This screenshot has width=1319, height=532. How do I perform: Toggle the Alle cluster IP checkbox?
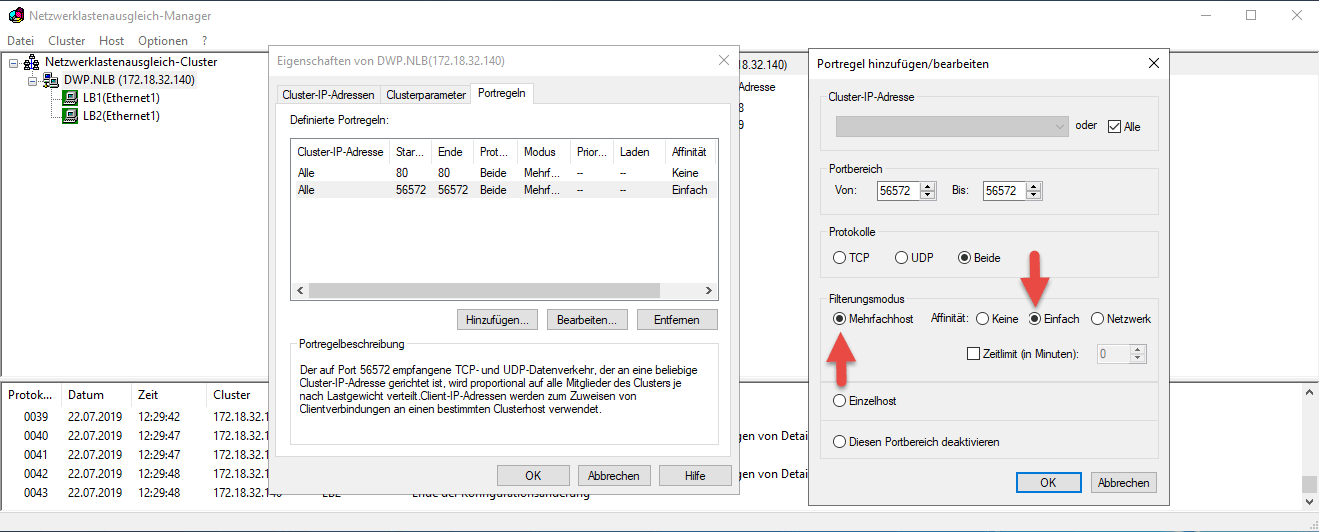(1115, 127)
